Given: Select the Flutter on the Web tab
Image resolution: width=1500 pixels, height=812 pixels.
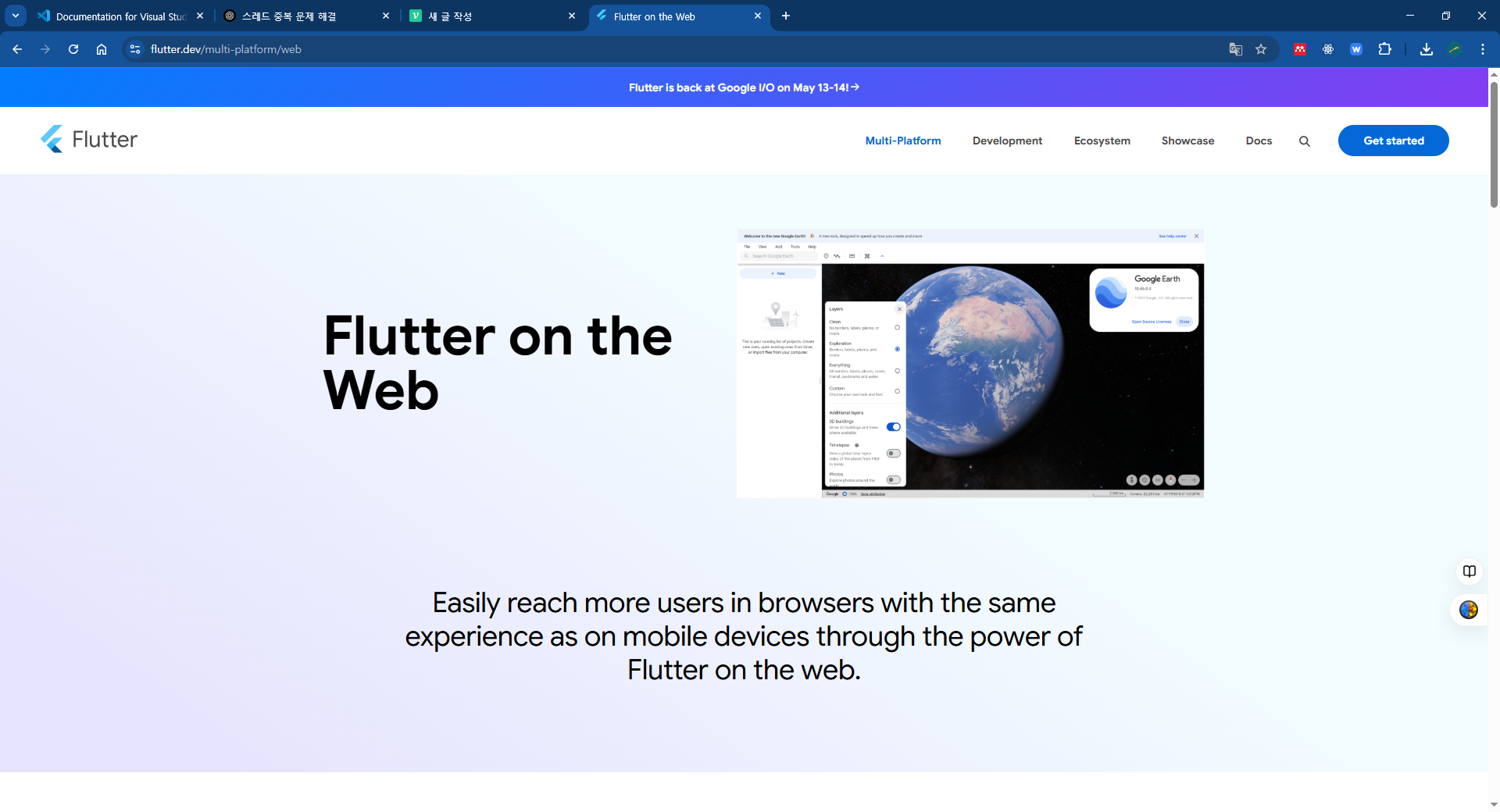Looking at the screenshot, I should [x=678, y=16].
